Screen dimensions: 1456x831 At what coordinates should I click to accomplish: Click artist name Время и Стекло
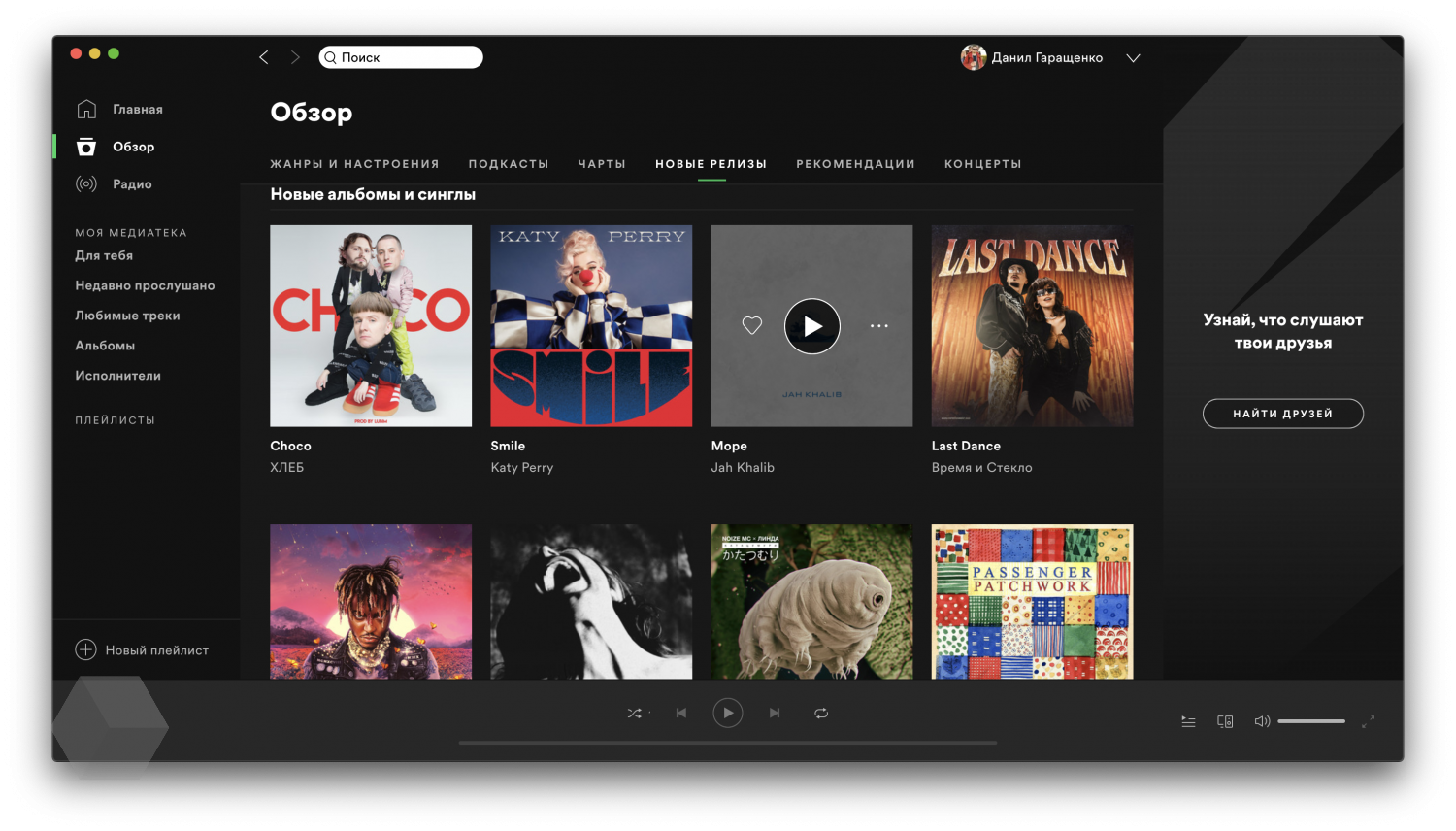(x=981, y=467)
